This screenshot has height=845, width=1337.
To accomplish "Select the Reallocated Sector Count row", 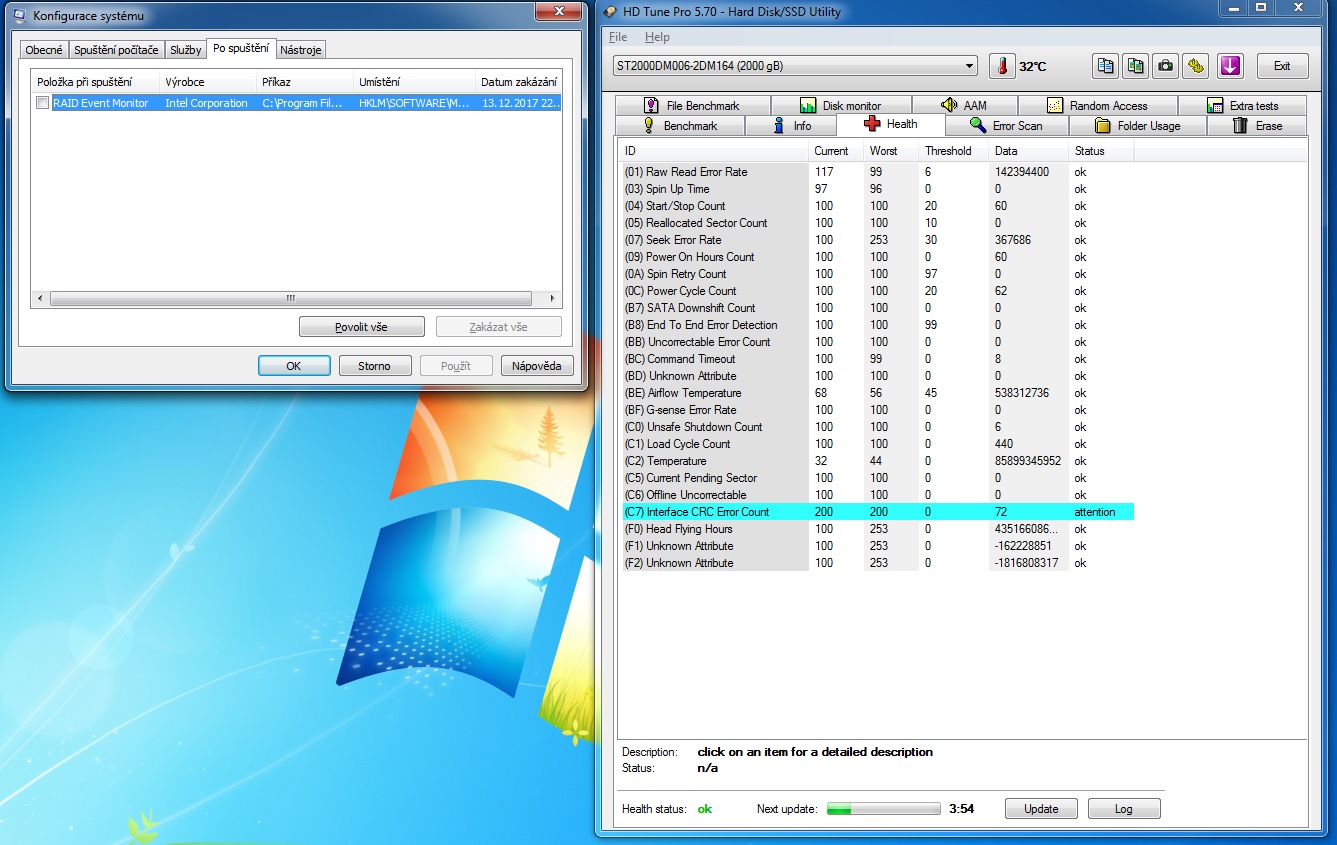I will pyautogui.click(x=876, y=223).
